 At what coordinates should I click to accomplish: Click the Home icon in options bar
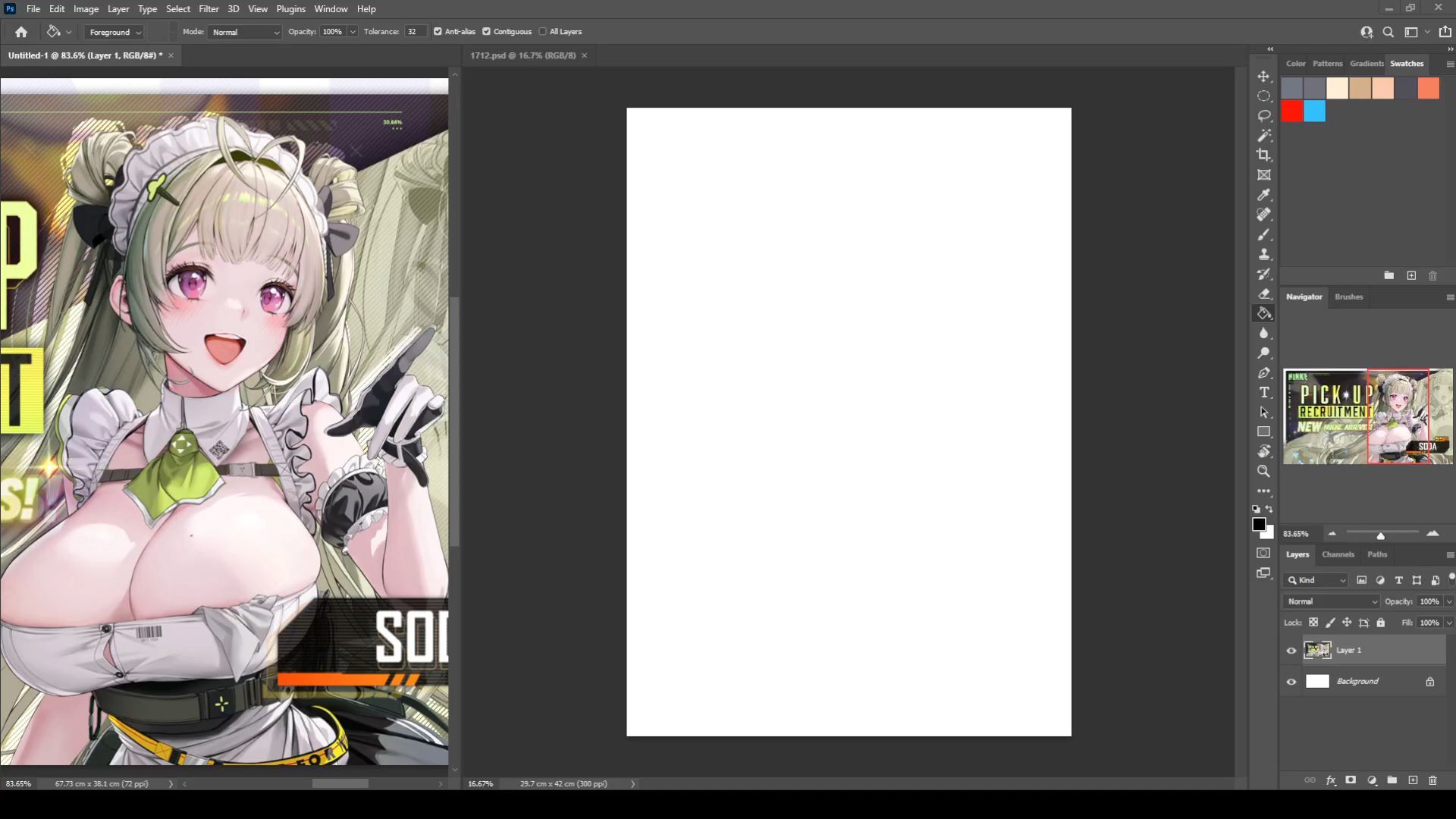coord(21,32)
